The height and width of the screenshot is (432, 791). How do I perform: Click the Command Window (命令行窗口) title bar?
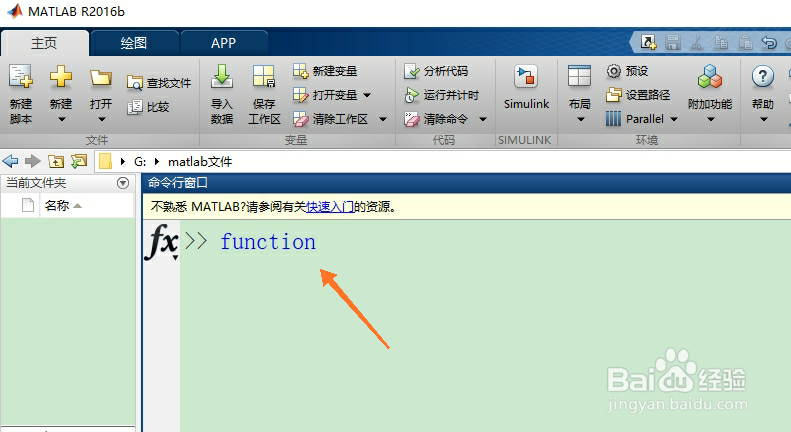467,183
